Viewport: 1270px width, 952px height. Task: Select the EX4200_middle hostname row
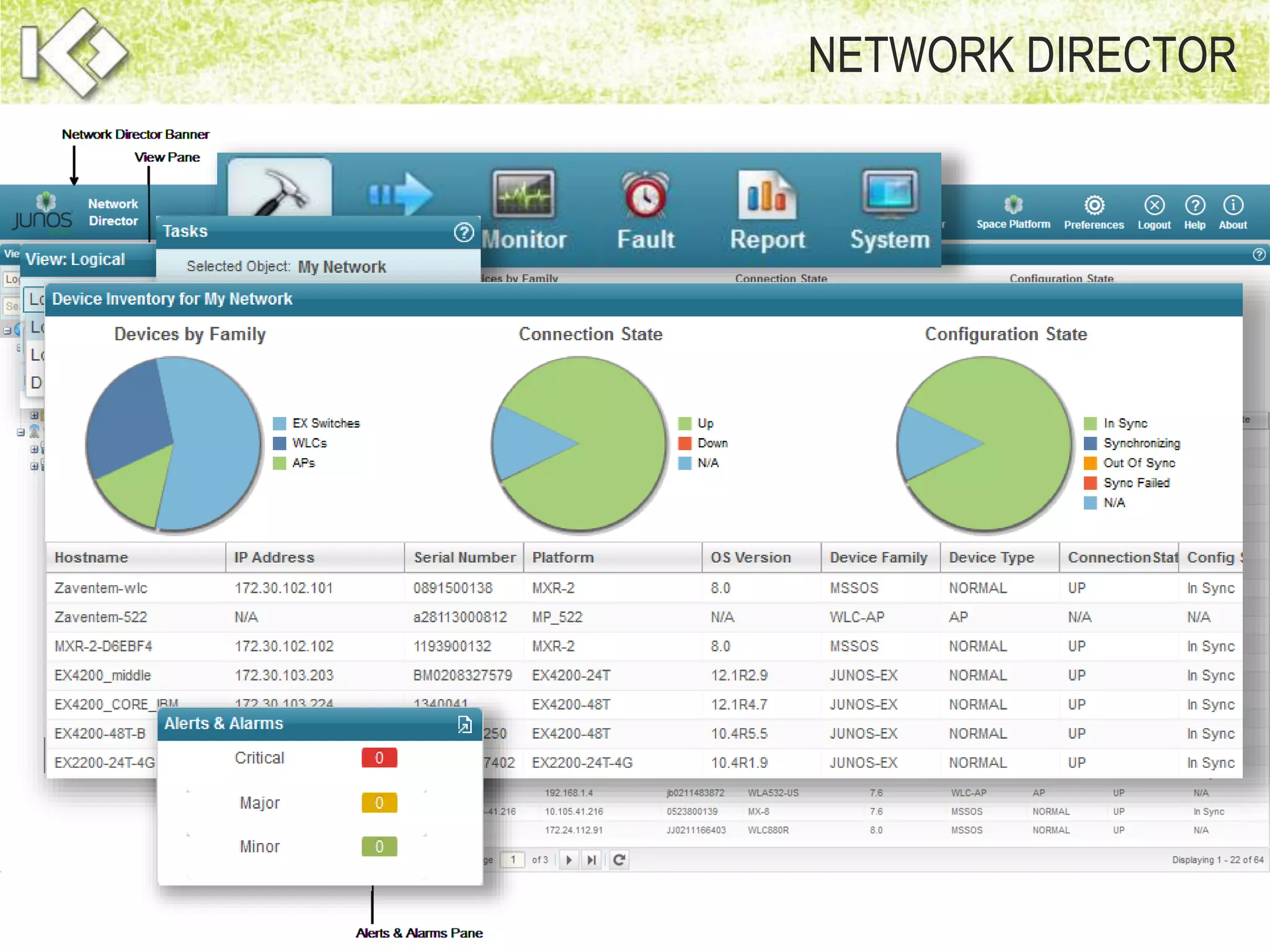coord(103,676)
